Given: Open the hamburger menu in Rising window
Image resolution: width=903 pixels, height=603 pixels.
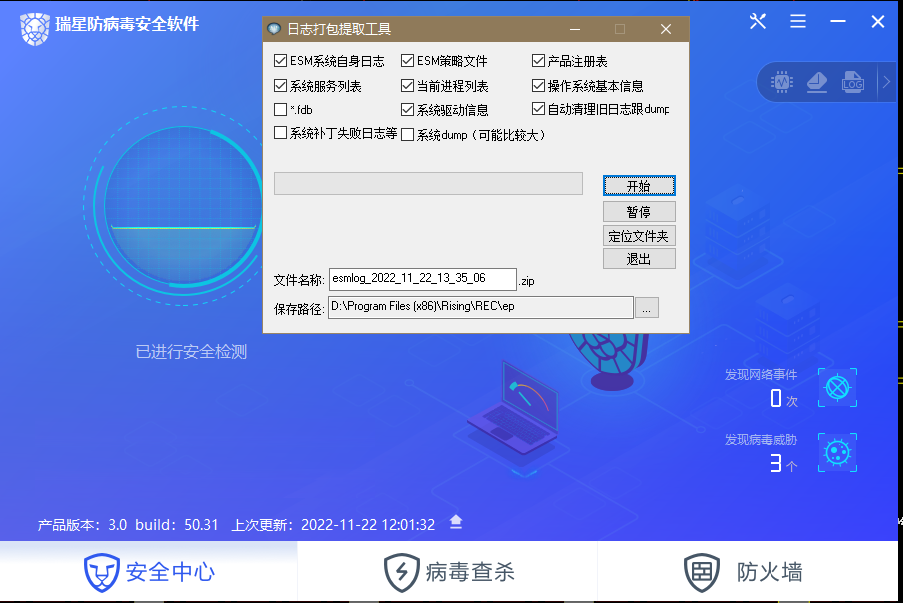Looking at the screenshot, I should click(x=798, y=21).
